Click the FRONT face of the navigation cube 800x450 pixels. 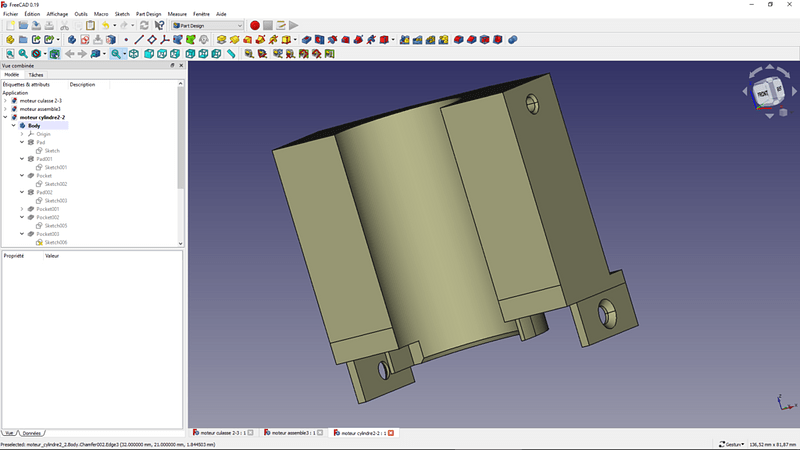(763, 94)
